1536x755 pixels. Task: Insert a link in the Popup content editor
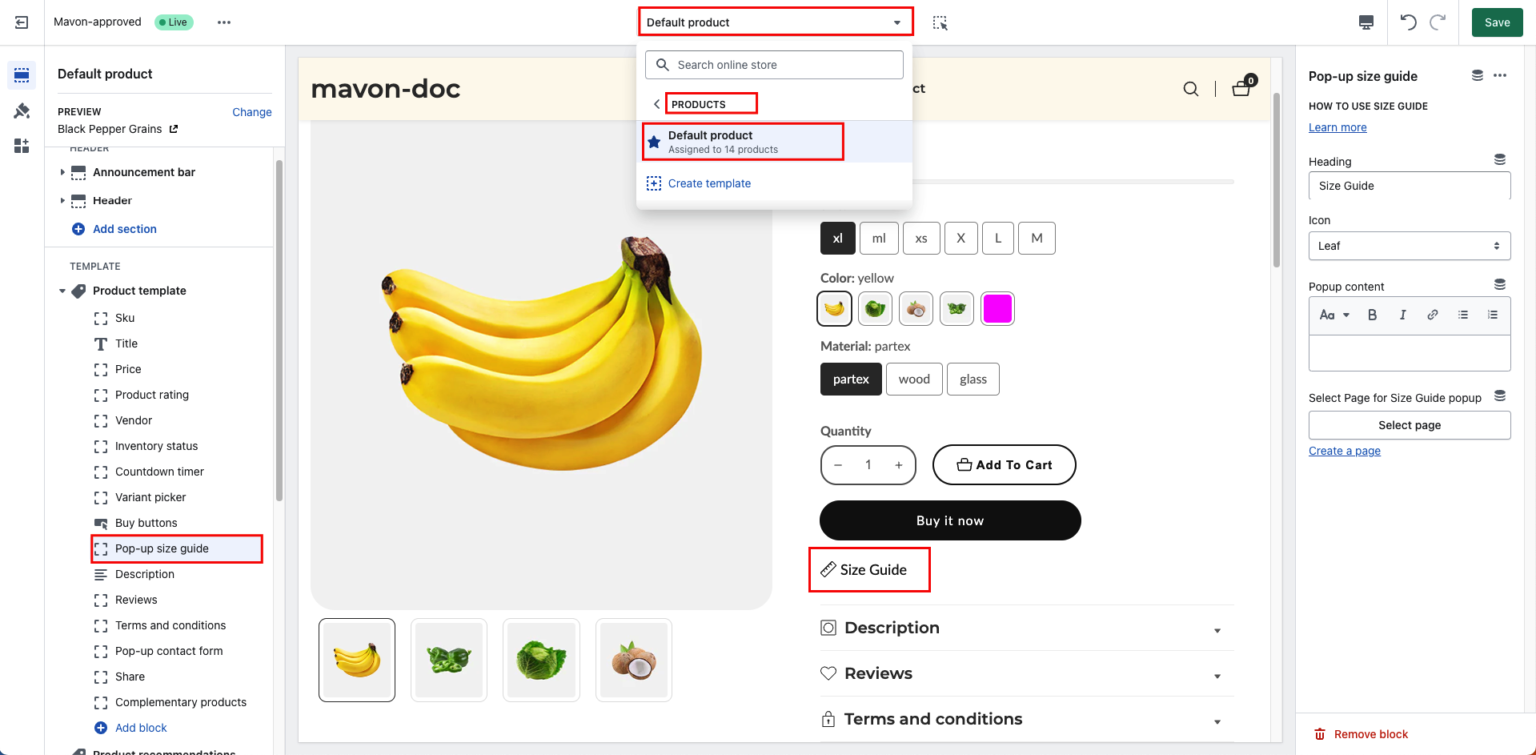tap(1432, 314)
